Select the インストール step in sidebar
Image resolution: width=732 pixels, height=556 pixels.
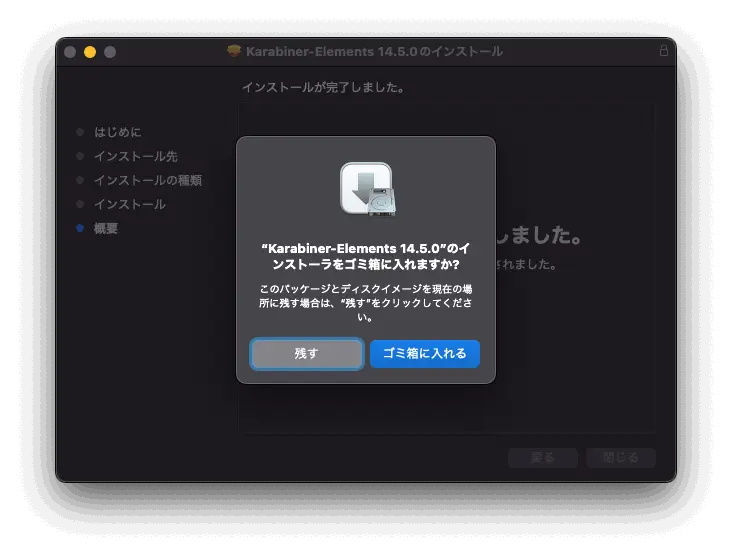coord(130,204)
